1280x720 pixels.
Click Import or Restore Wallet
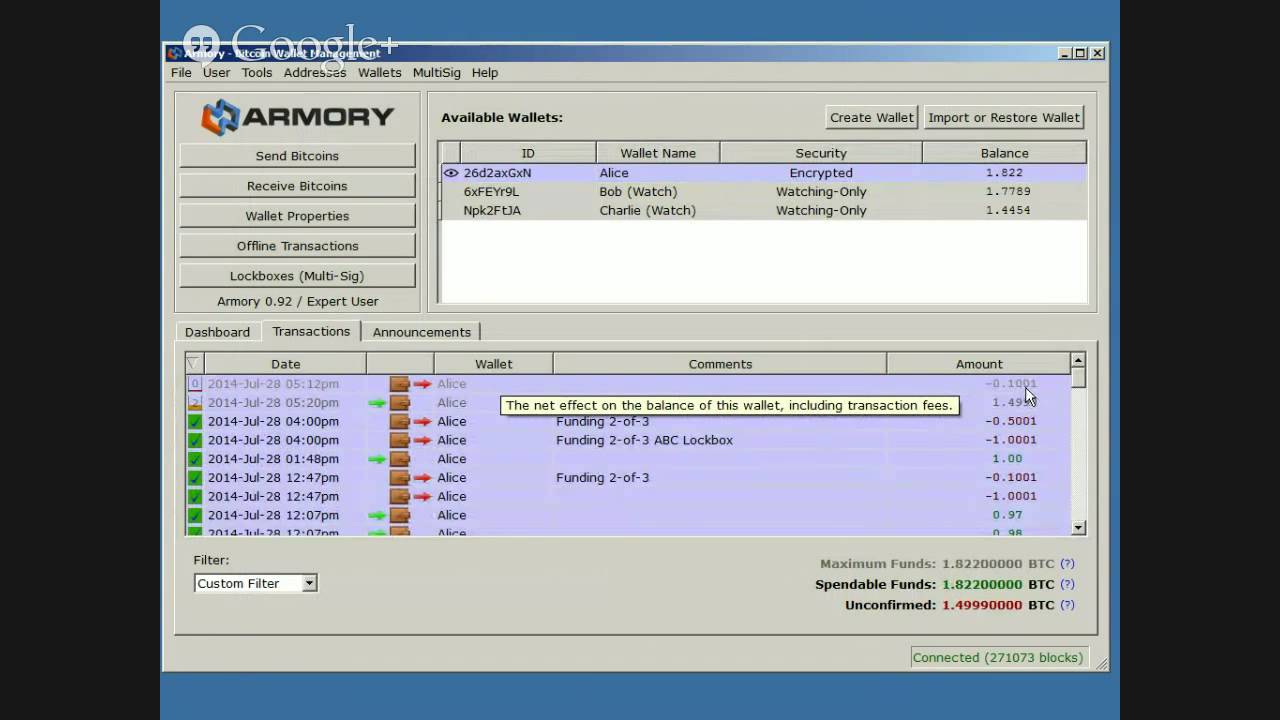[1004, 117]
